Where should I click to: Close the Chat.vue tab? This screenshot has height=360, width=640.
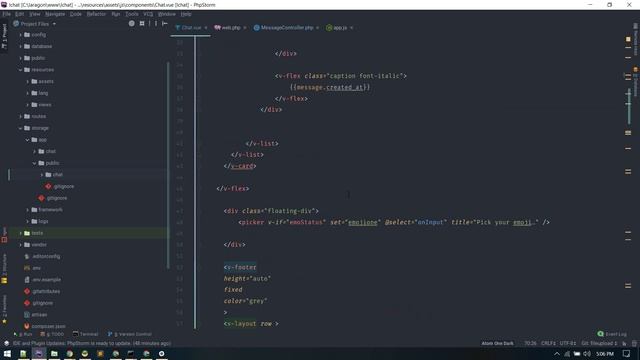pyautogui.click(x=206, y=28)
